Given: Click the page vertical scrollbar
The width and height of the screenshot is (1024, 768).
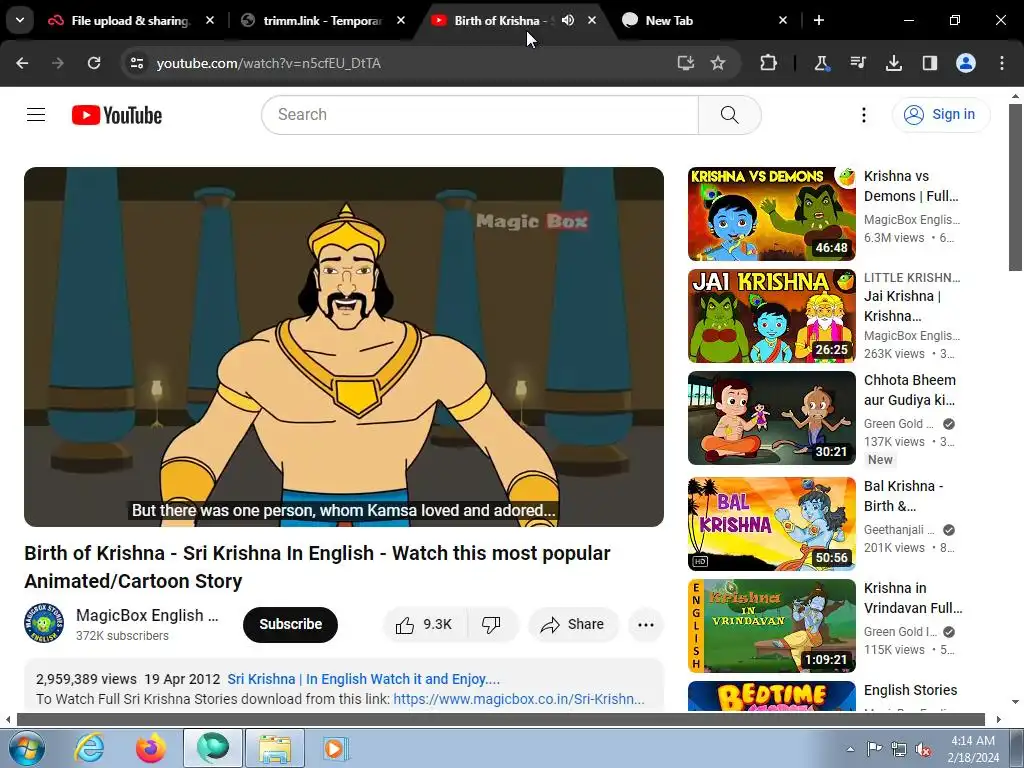Looking at the screenshot, I should [x=1015, y=187].
